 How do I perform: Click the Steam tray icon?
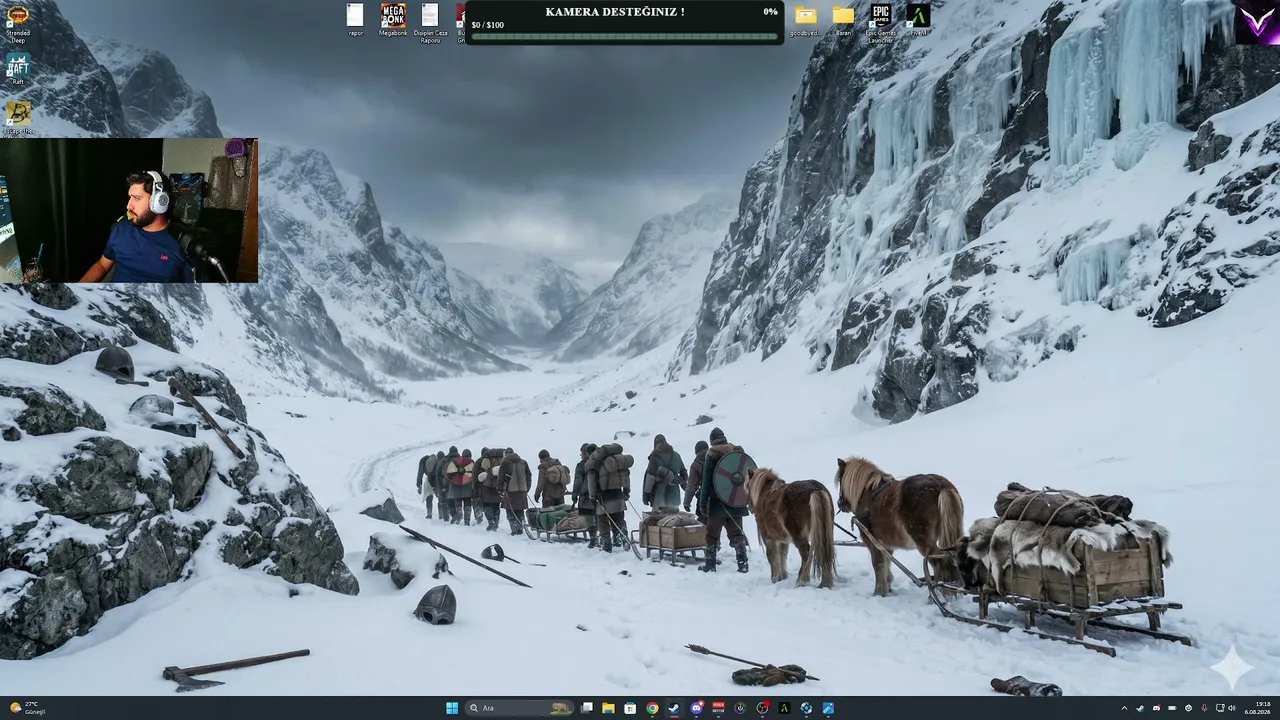[x=1140, y=708]
